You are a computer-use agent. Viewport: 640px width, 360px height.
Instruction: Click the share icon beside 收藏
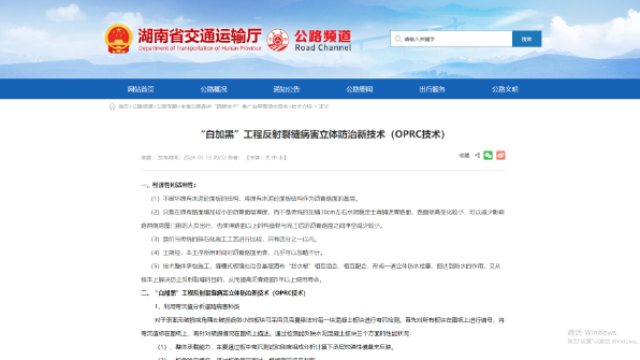pos(477,156)
